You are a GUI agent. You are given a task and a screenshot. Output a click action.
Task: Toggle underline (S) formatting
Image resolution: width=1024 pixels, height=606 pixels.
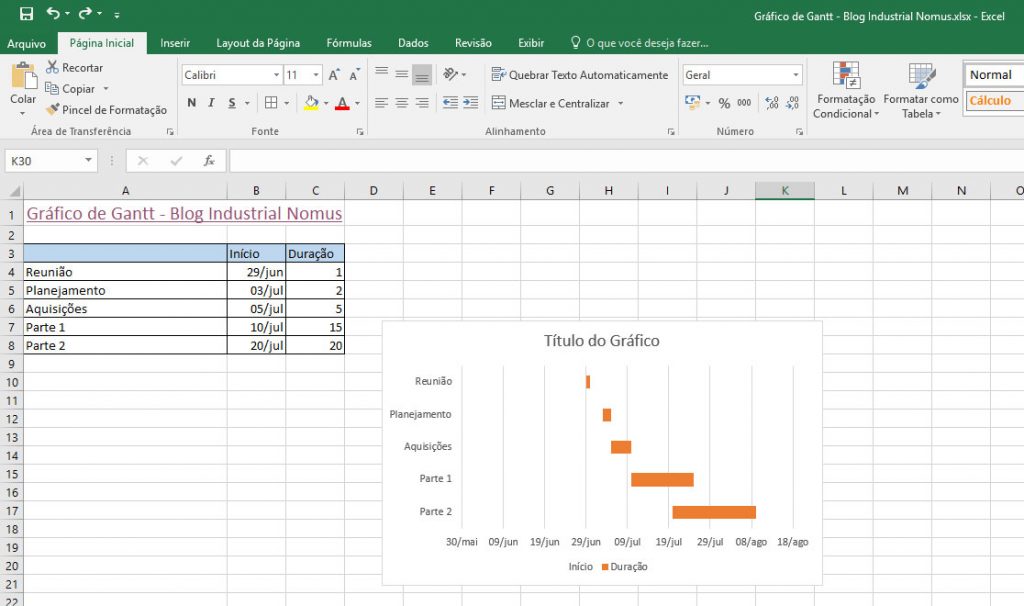tap(232, 103)
